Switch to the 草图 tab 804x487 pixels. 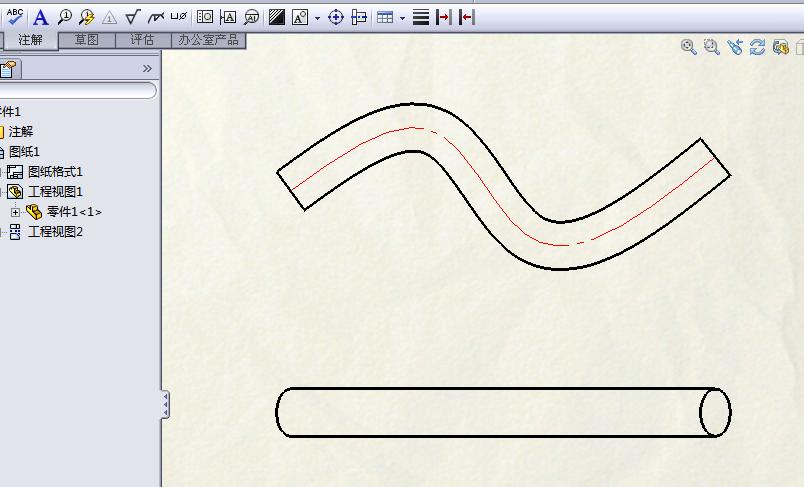pos(86,40)
